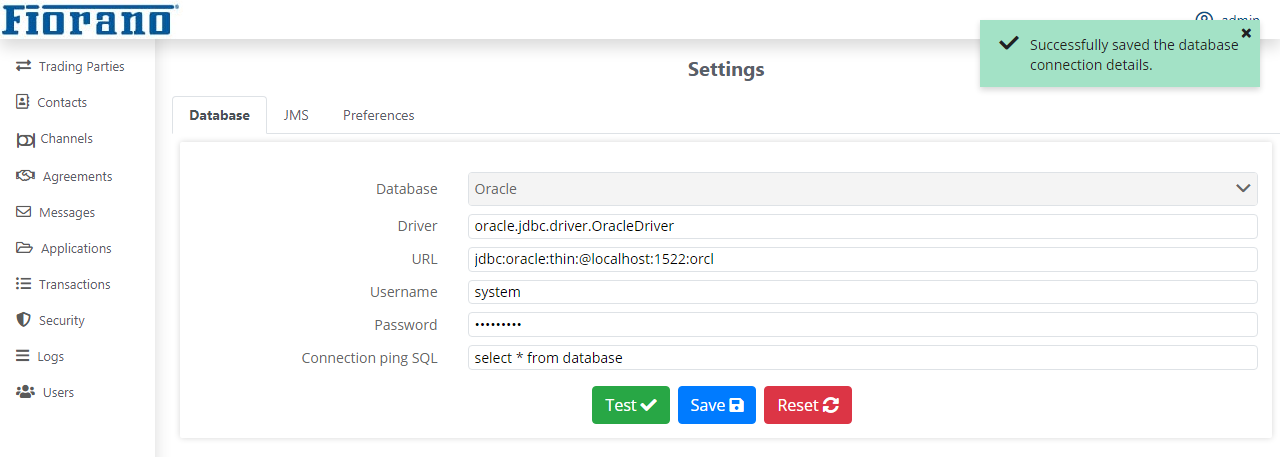
Task: Open Contacts via its address book icon
Action: coord(23,102)
